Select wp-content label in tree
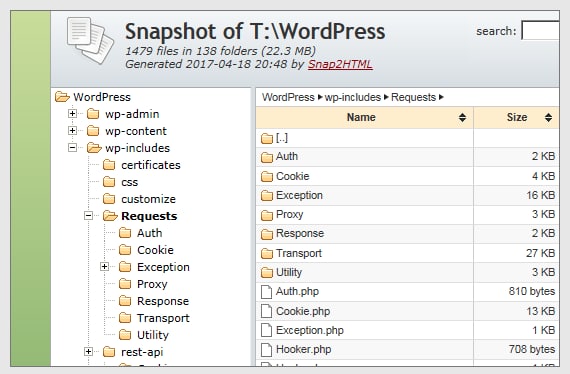The image size is (570, 374). coord(136,131)
